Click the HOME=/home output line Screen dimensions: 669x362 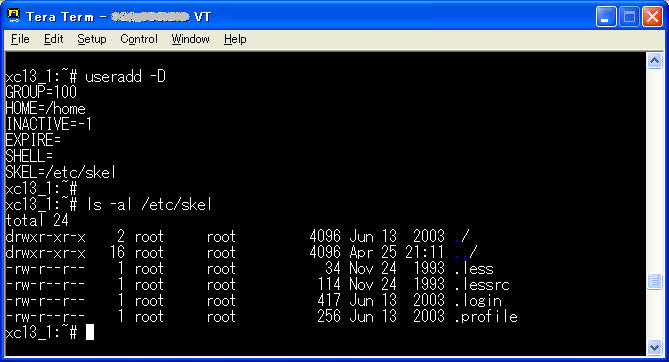click(45, 108)
